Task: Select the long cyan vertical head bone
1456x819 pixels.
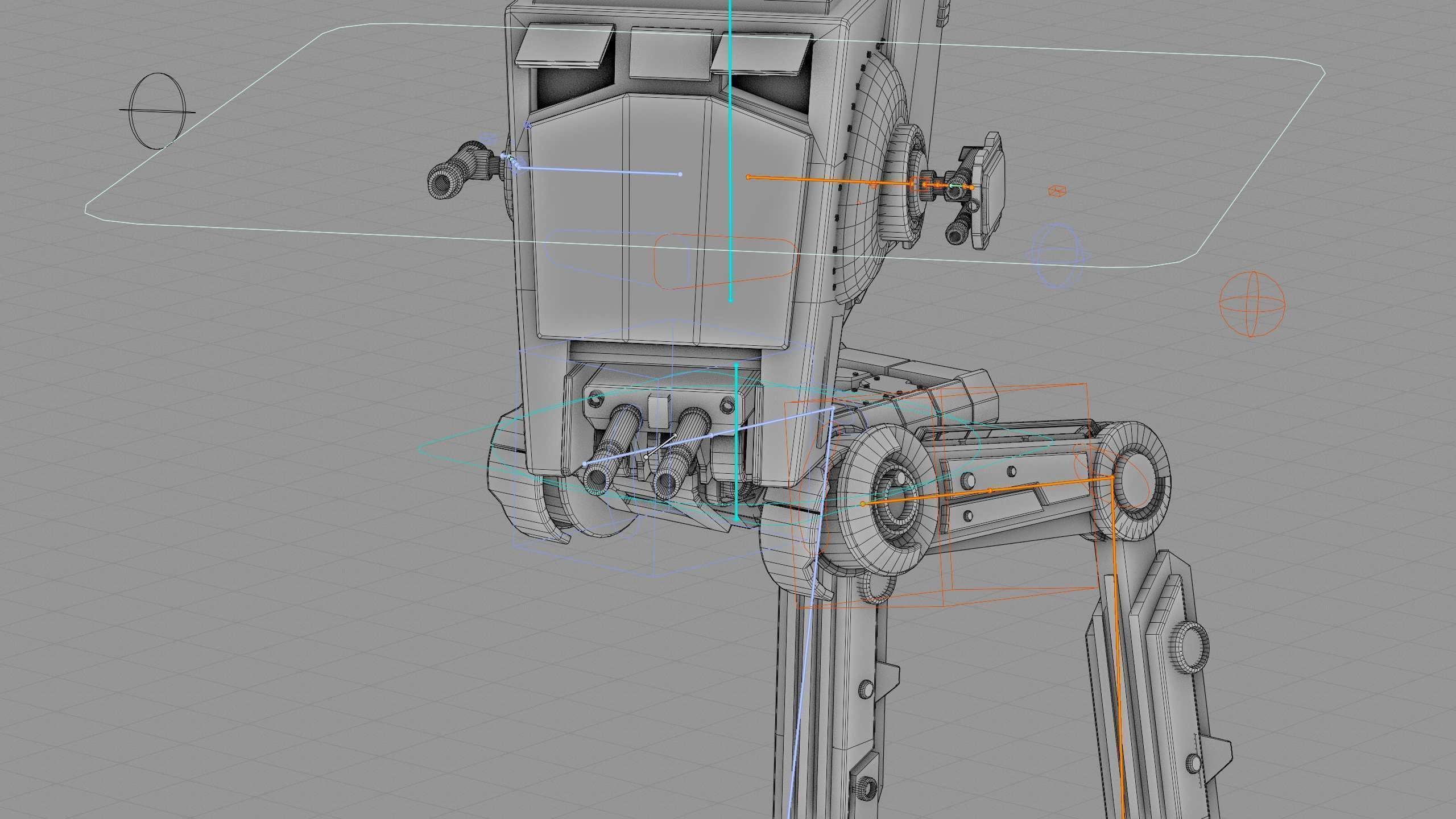Action: (730, 150)
